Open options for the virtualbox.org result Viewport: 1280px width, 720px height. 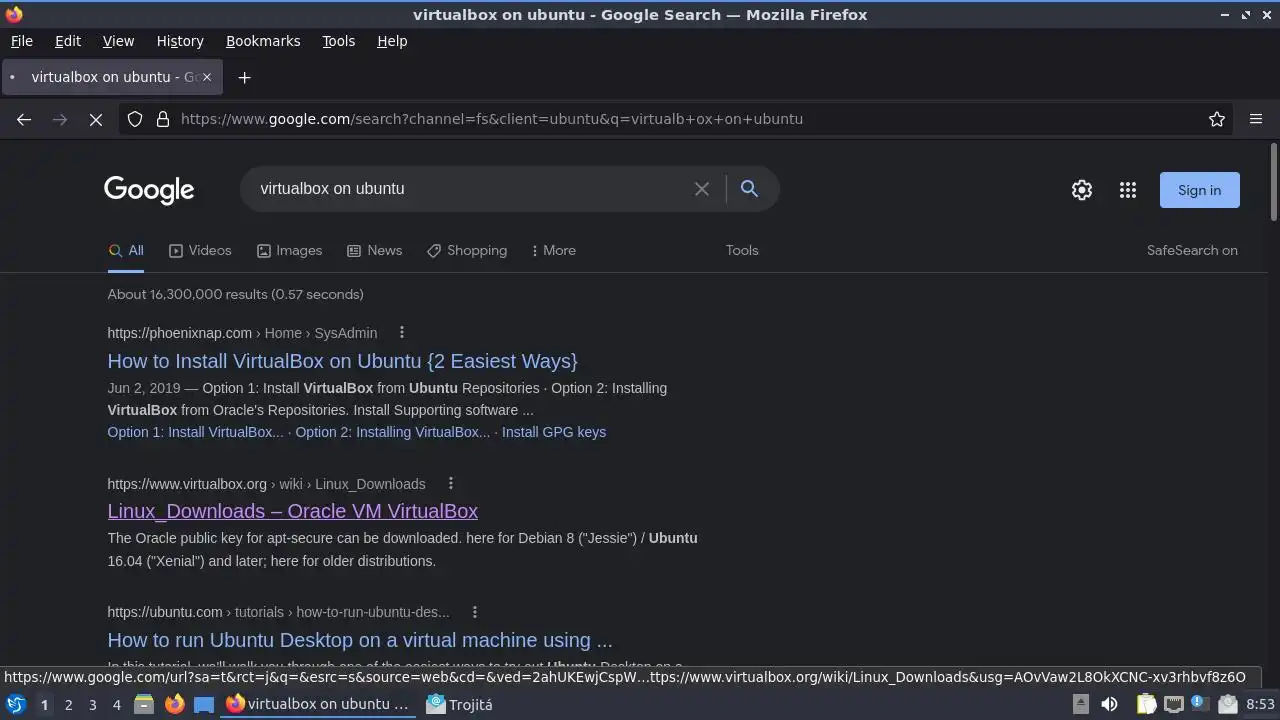pyautogui.click(x=450, y=484)
